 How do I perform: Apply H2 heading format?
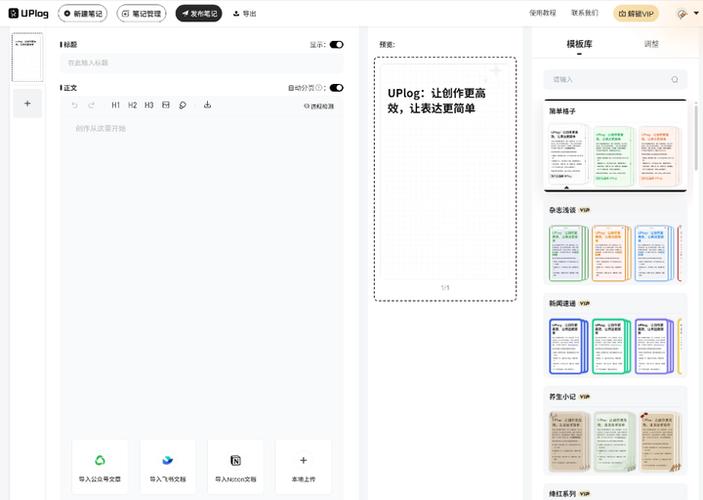[x=132, y=105]
